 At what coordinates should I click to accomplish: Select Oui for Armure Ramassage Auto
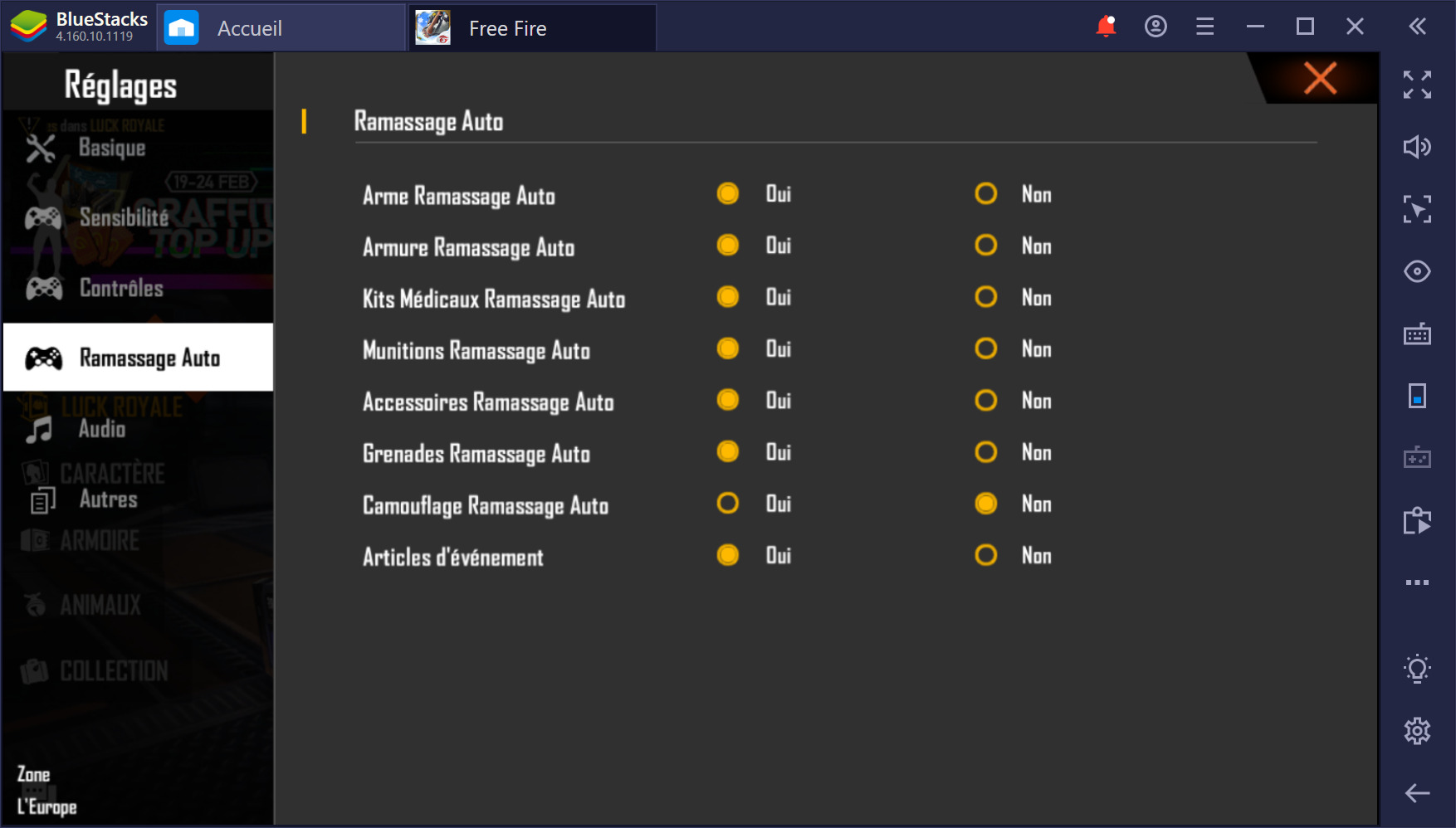point(728,246)
